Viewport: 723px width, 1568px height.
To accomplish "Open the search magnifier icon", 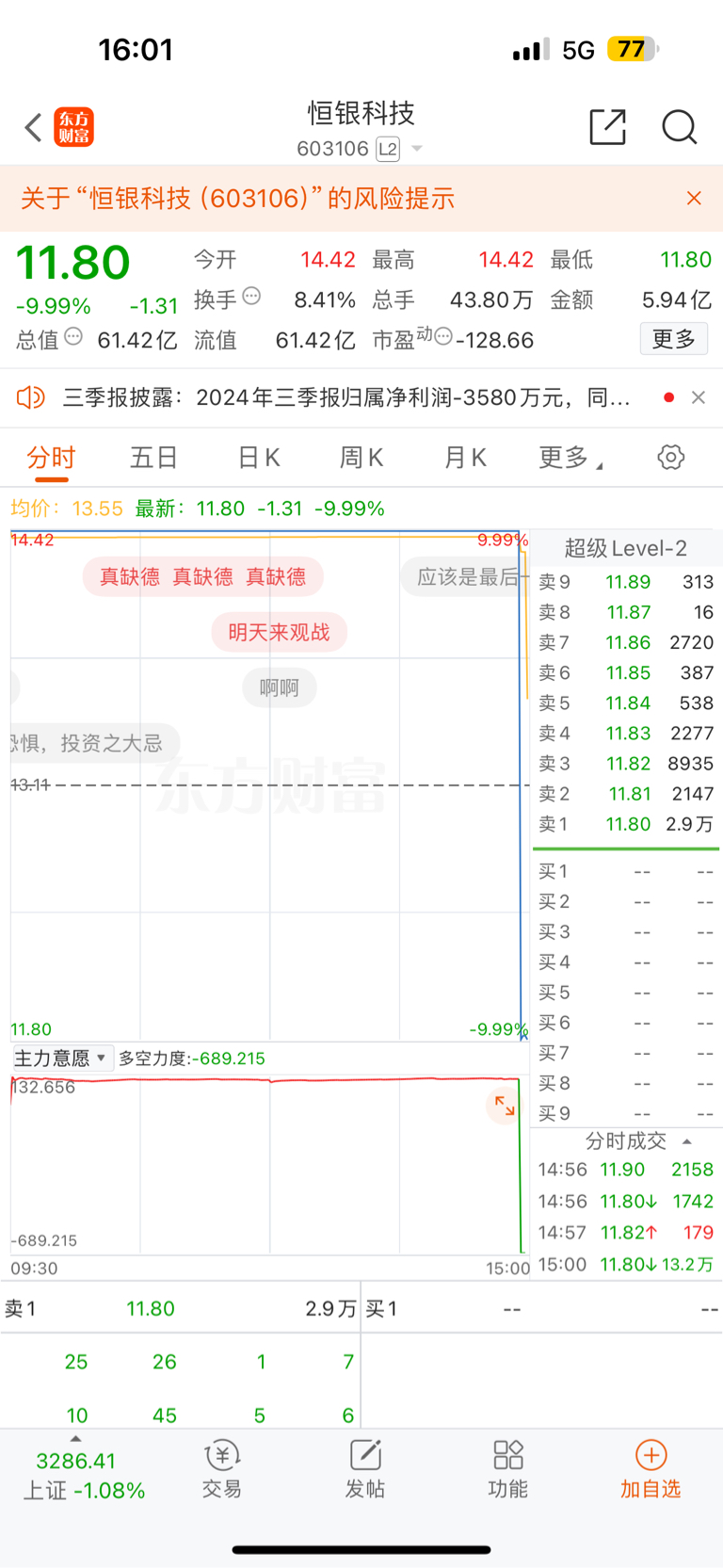I will click(679, 127).
